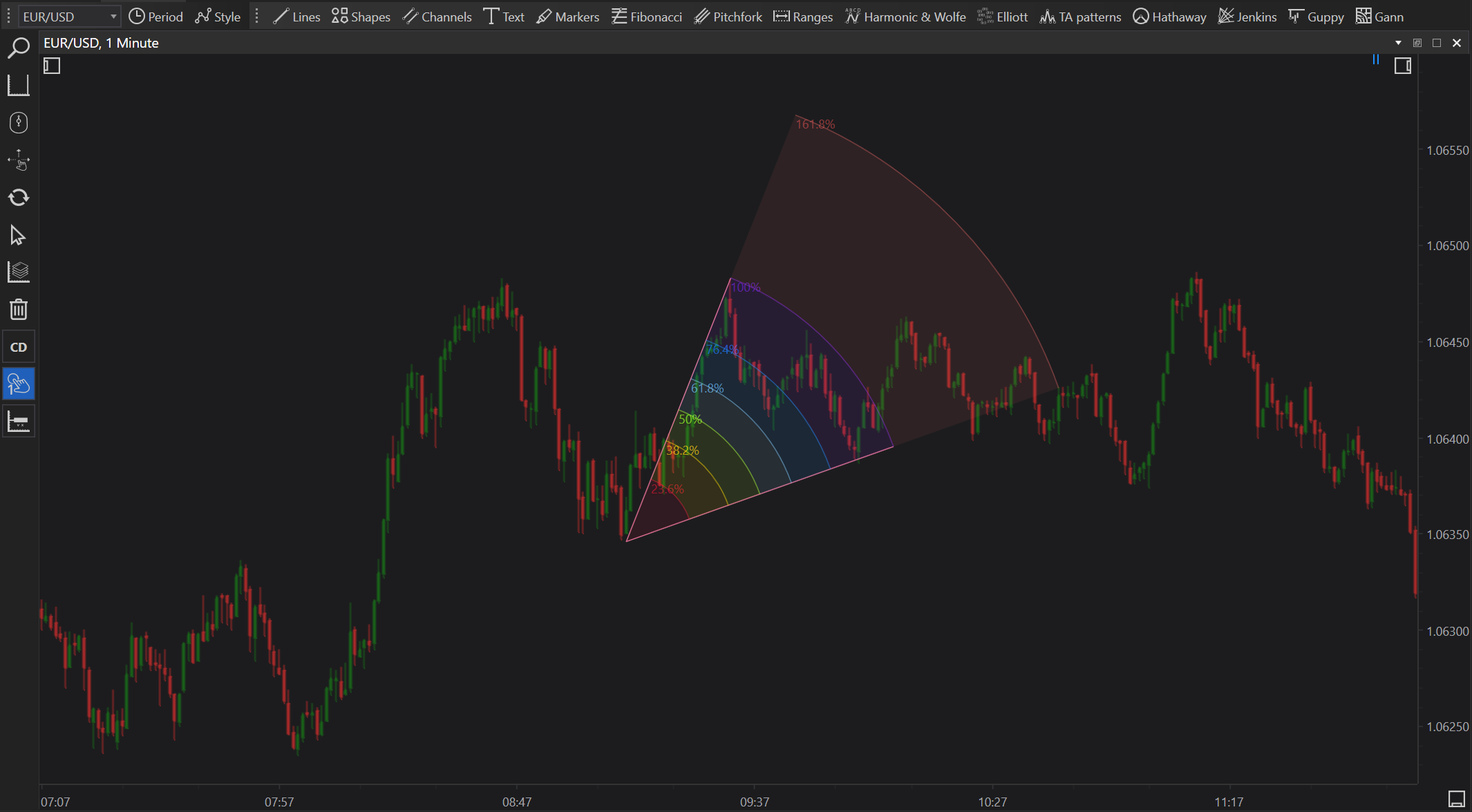
Task: Toggle the single-click drawing mode button
Action: coord(19,384)
